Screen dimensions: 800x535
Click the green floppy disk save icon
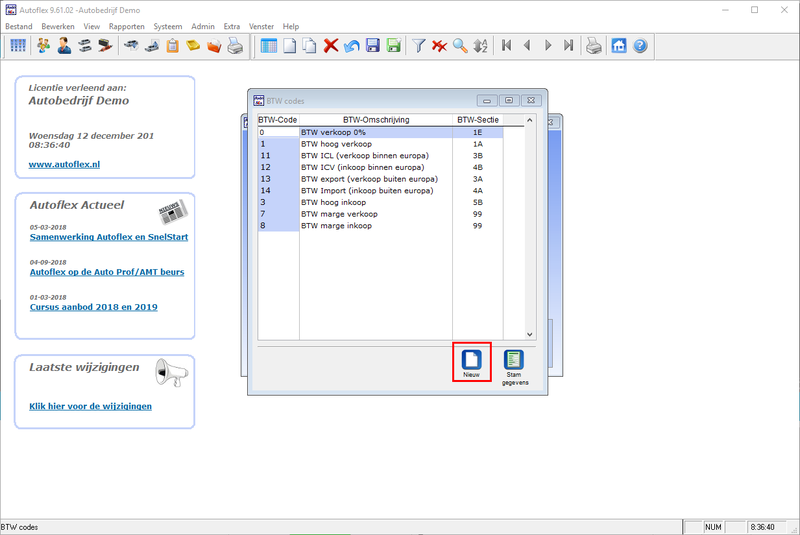click(393, 46)
